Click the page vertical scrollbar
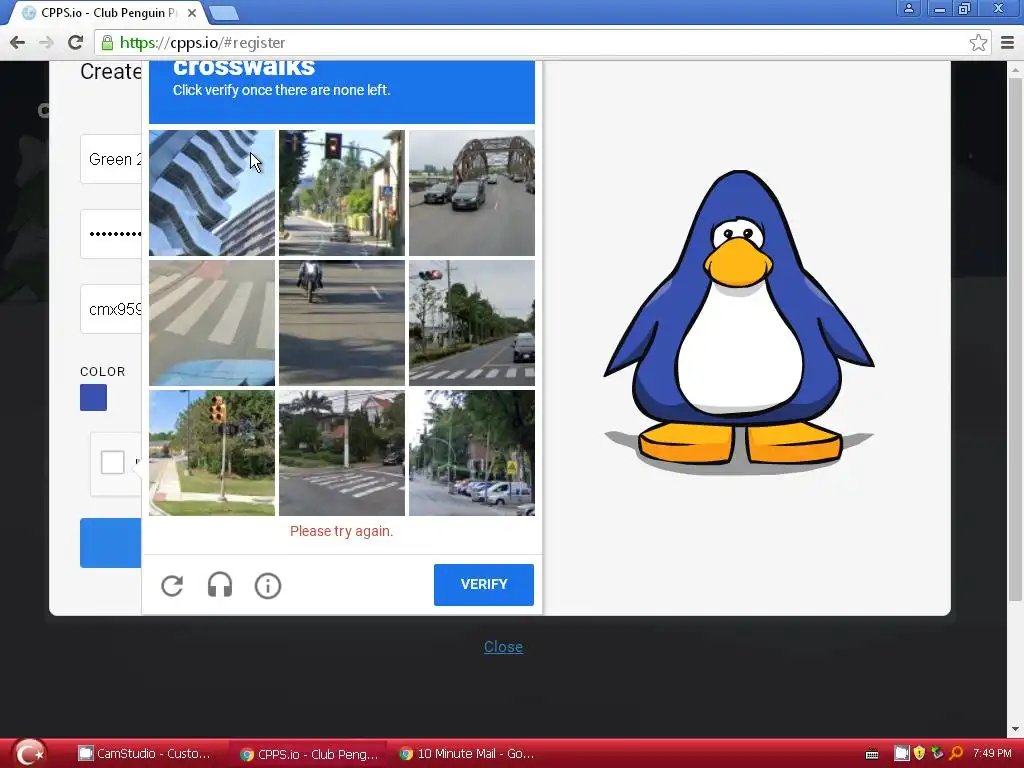Screen dimensions: 1024x768 click(x=1015, y=340)
